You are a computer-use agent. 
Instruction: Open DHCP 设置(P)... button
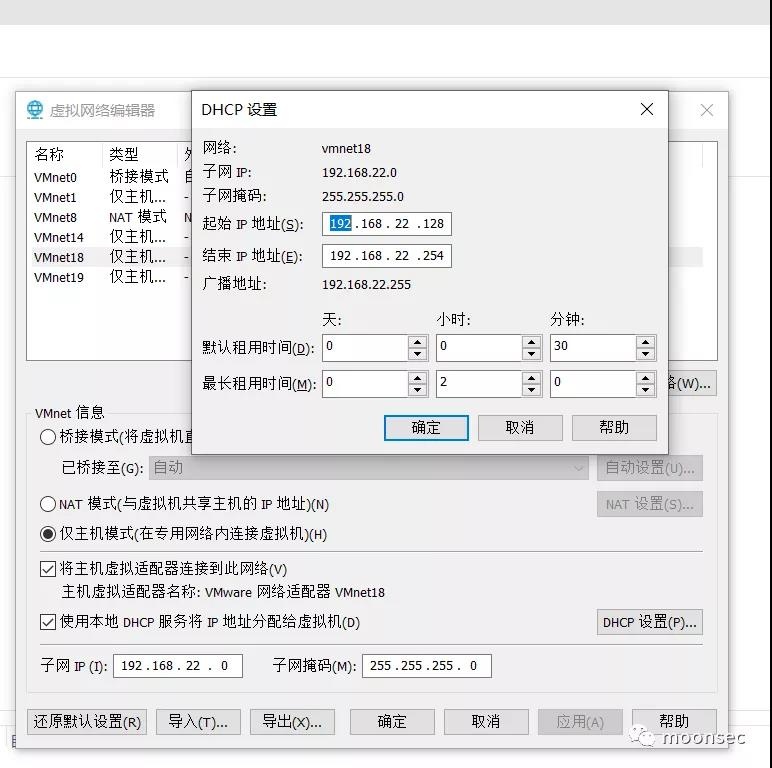click(x=649, y=622)
